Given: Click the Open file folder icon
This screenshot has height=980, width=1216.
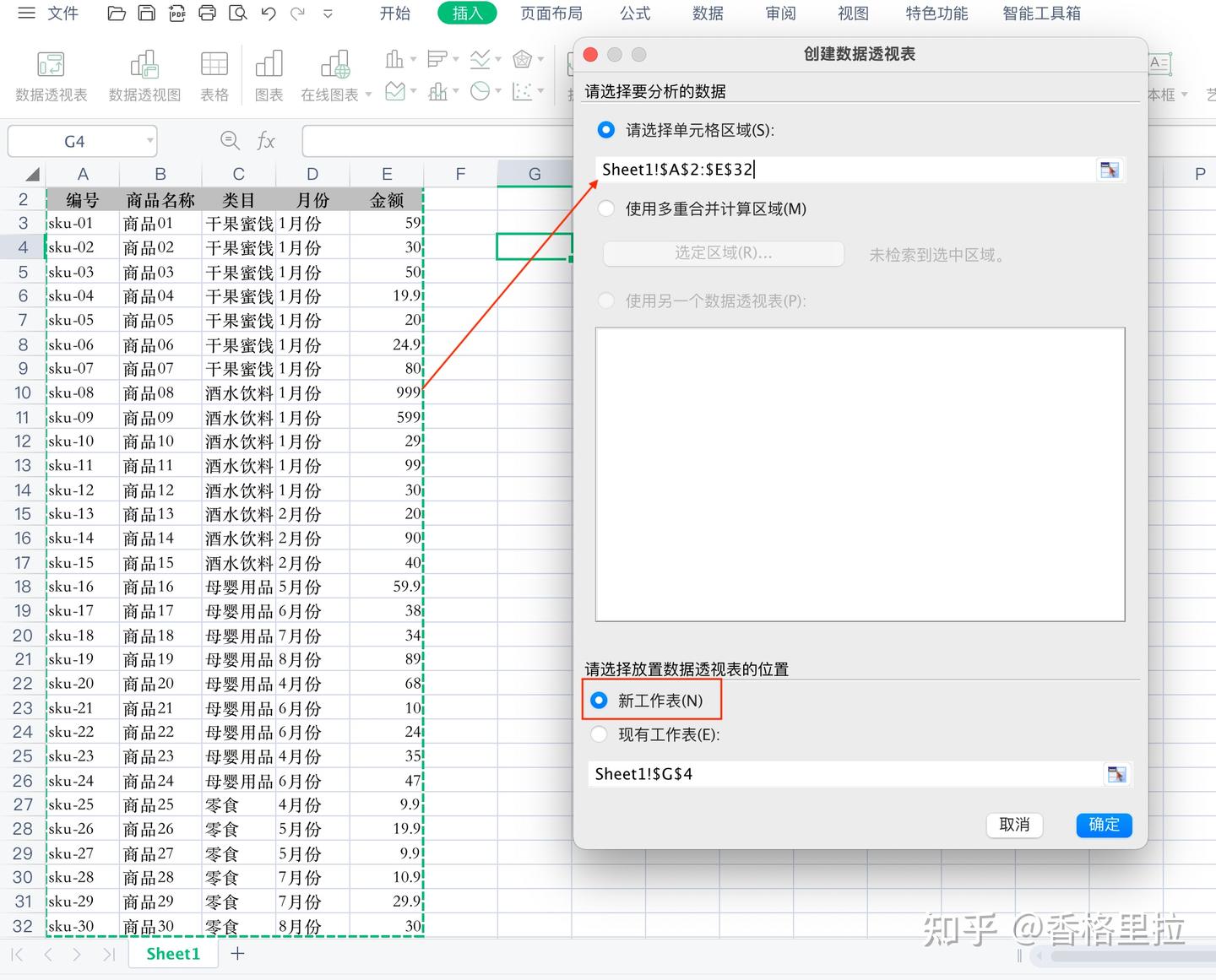Looking at the screenshot, I should pyautogui.click(x=117, y=14).
